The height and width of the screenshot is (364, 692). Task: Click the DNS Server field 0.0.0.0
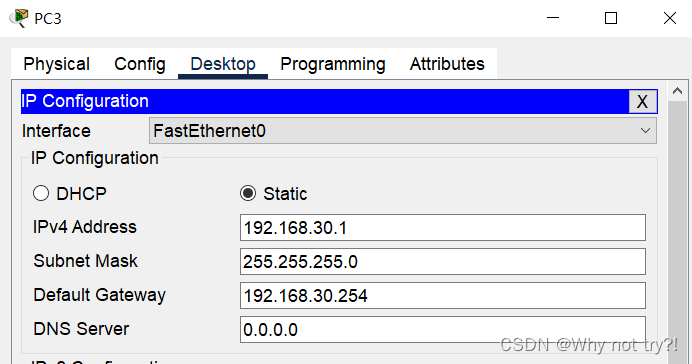coord(443,329)
